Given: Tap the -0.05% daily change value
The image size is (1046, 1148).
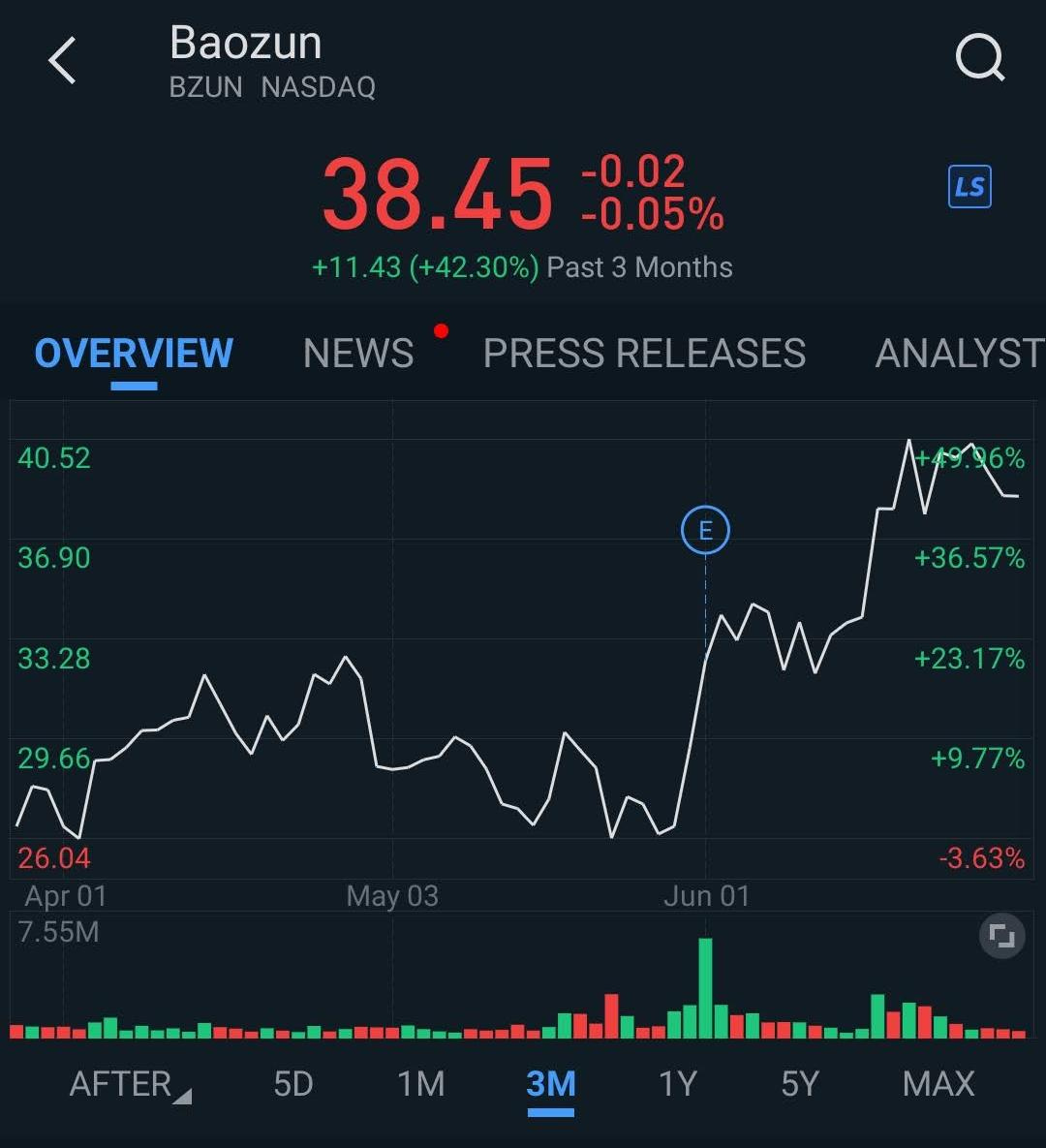Looking at the screenshot, I should (x=652, y=214).
